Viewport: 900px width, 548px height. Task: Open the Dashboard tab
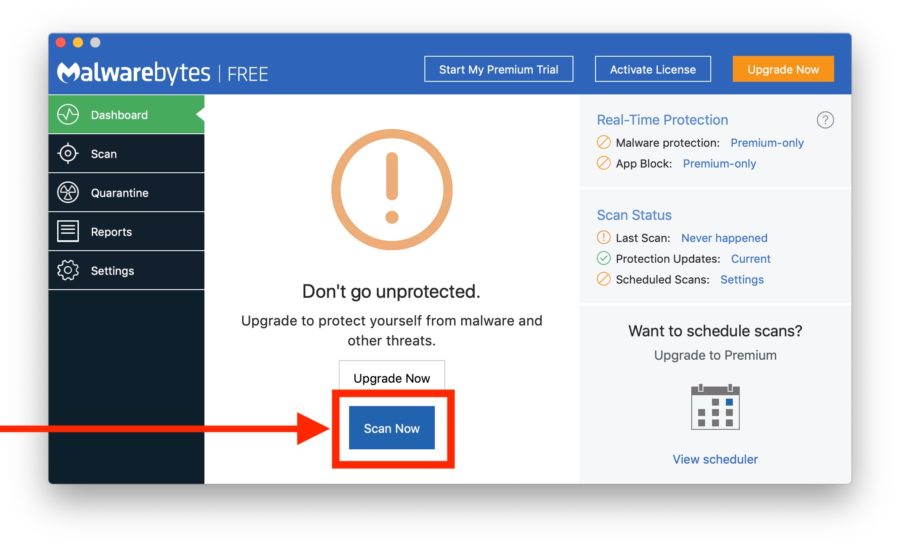tap(126, 114)
